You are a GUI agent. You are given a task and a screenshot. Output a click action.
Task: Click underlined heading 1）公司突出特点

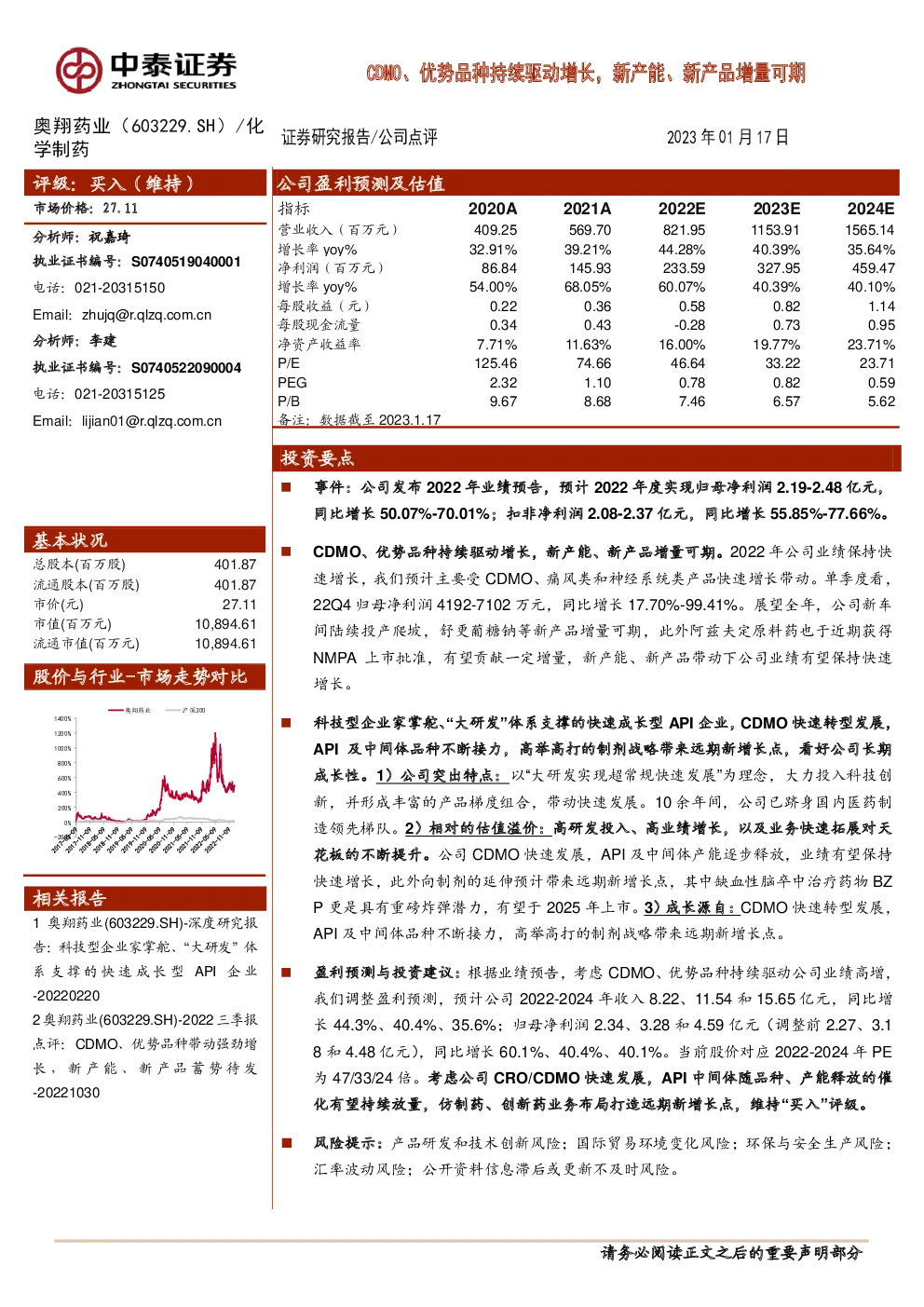pyautogui.click(x=442, y=775)
